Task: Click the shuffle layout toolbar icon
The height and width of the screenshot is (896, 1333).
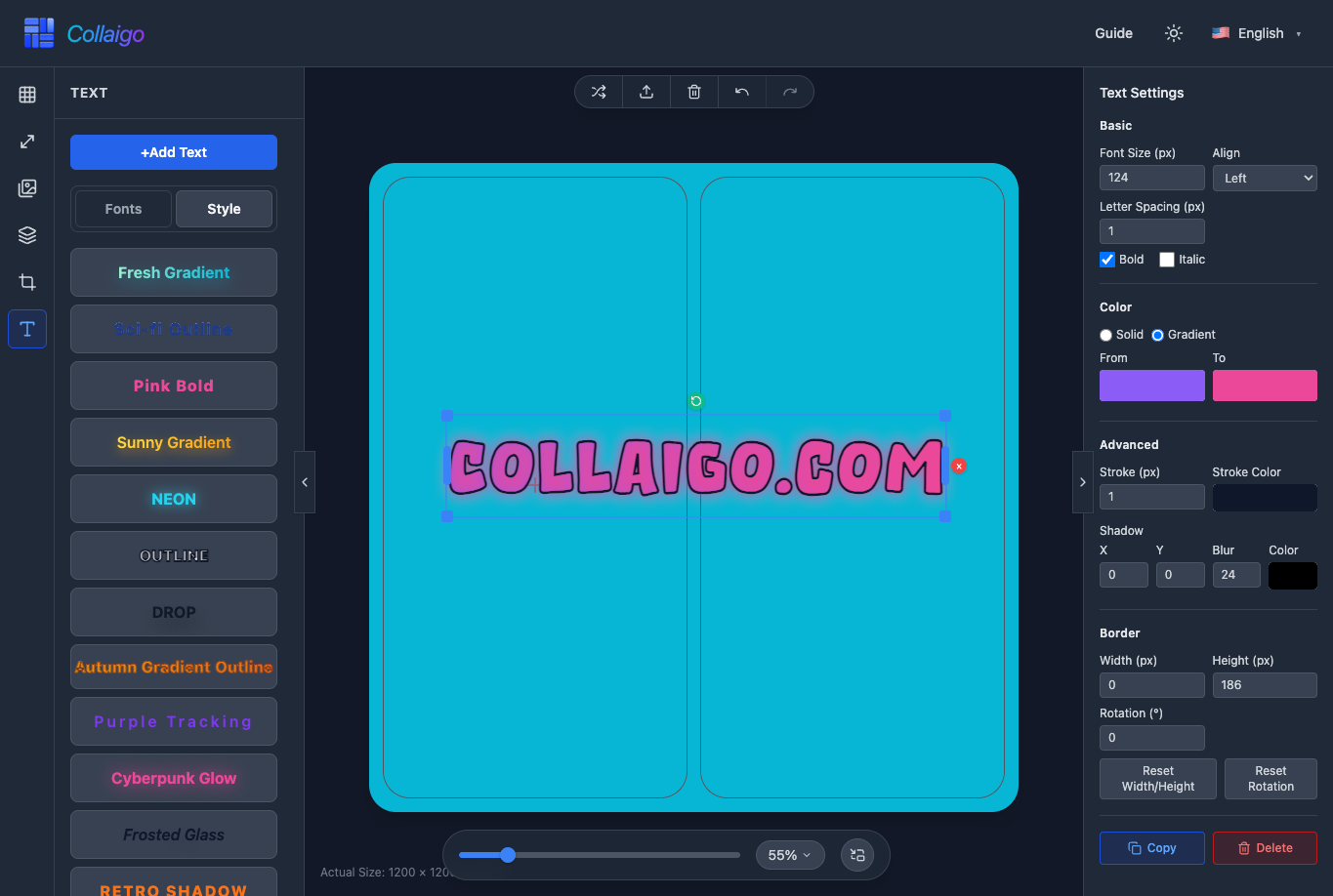Action: (x=599, y=92)
